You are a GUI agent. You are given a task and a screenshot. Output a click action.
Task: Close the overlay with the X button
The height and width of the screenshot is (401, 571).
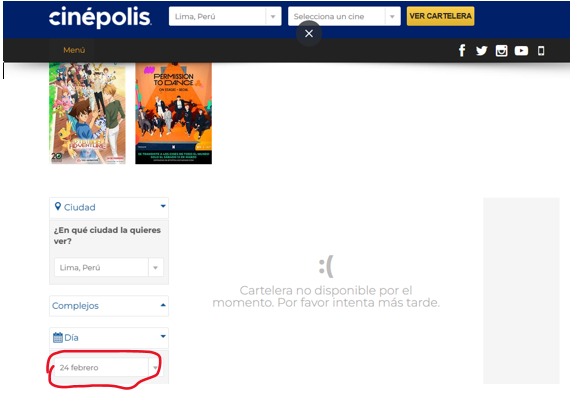coord(309,34)
